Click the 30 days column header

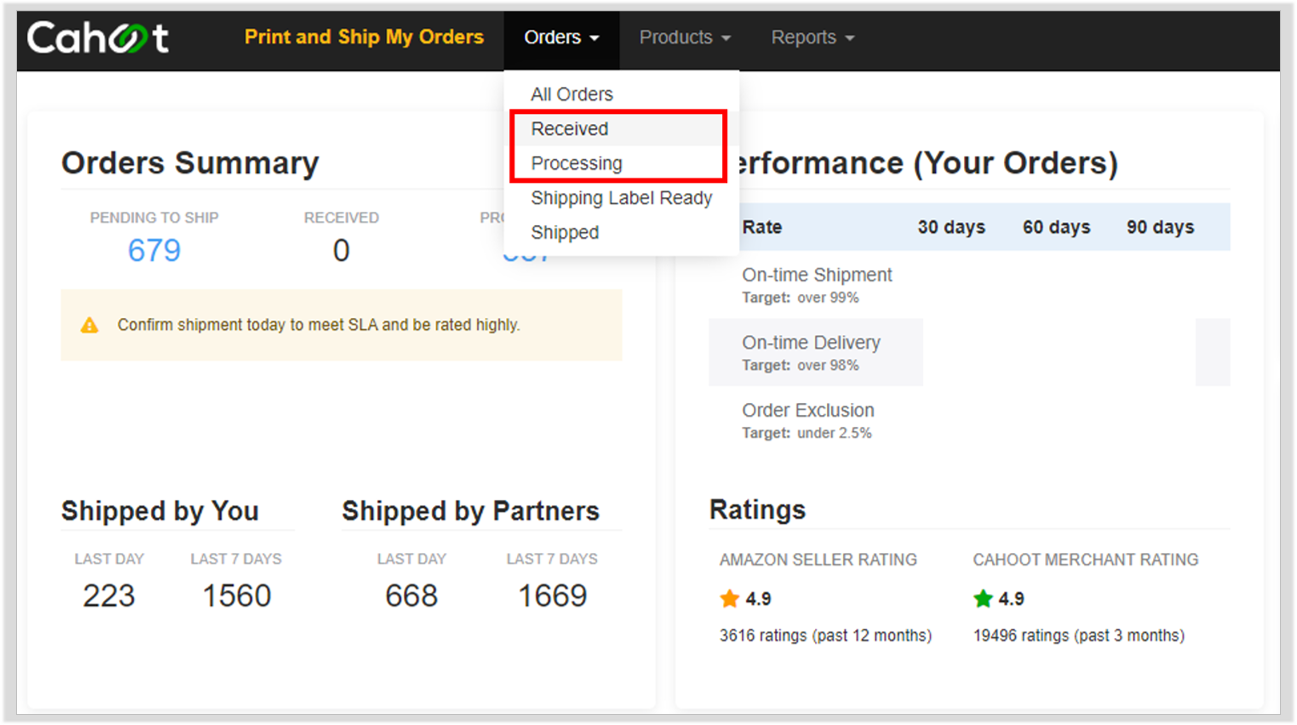(951, 227)
